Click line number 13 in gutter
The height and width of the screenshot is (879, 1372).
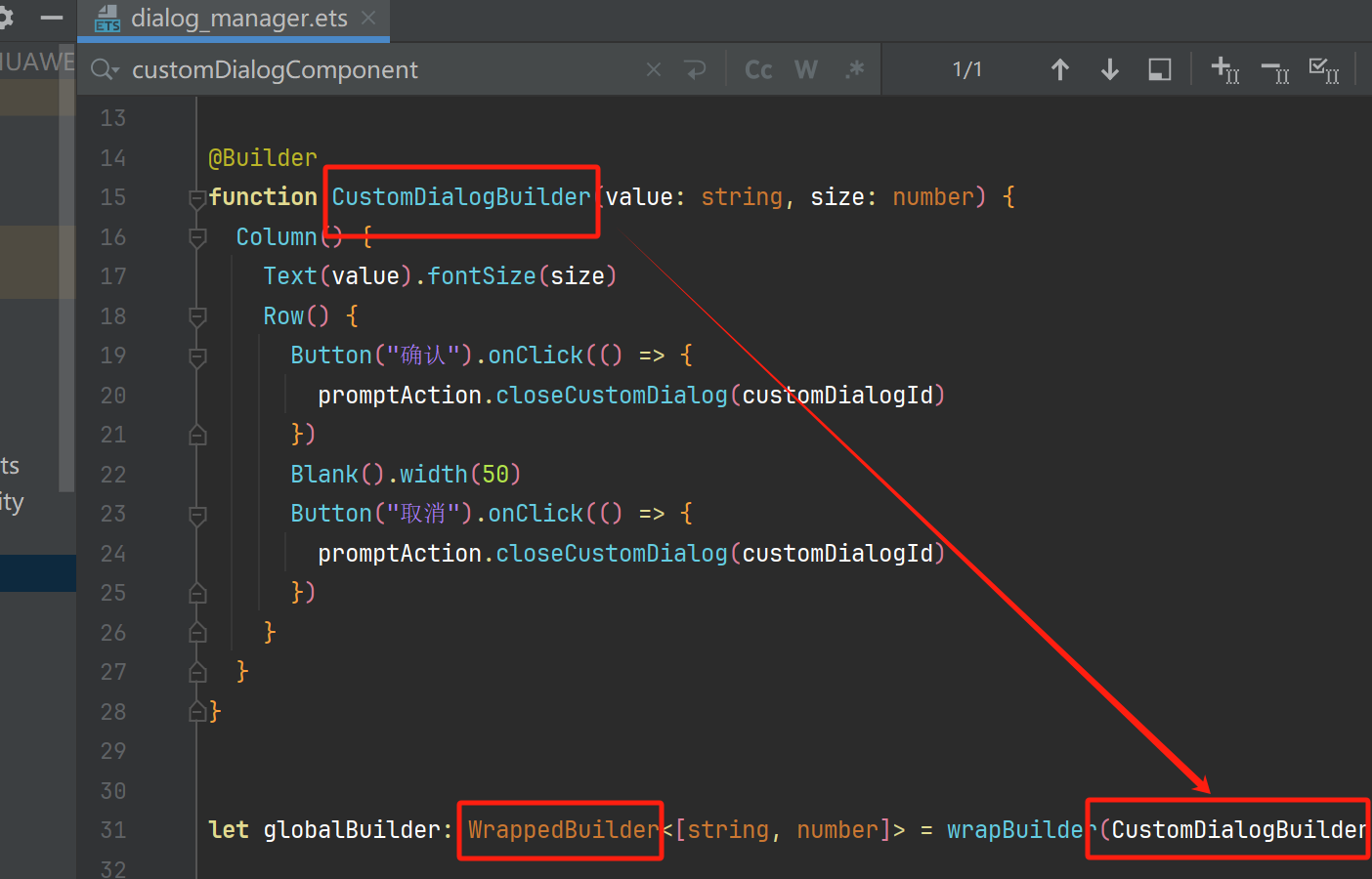point(113,118)
